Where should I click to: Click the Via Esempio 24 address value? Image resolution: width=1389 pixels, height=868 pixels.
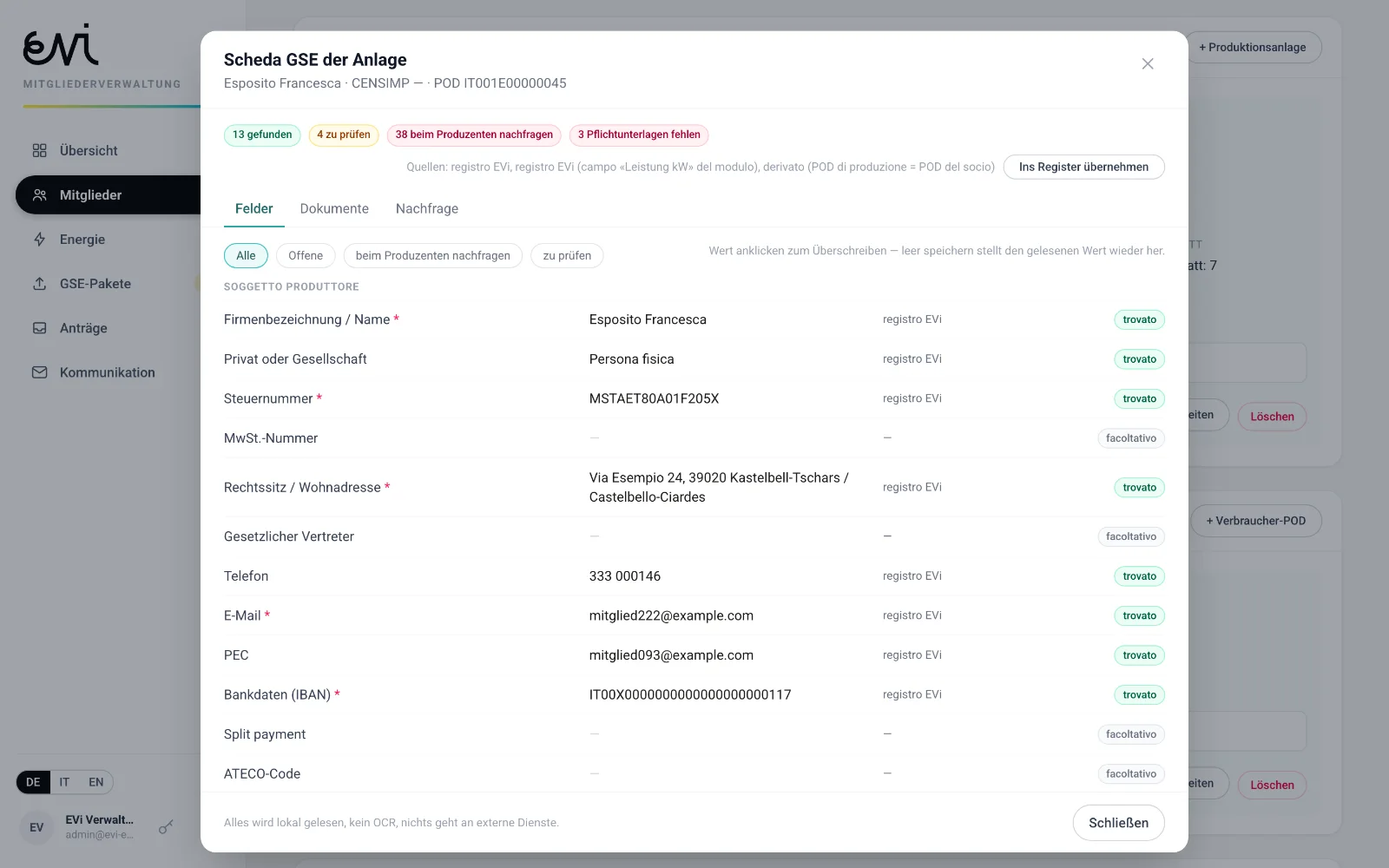tap(719, 487)
